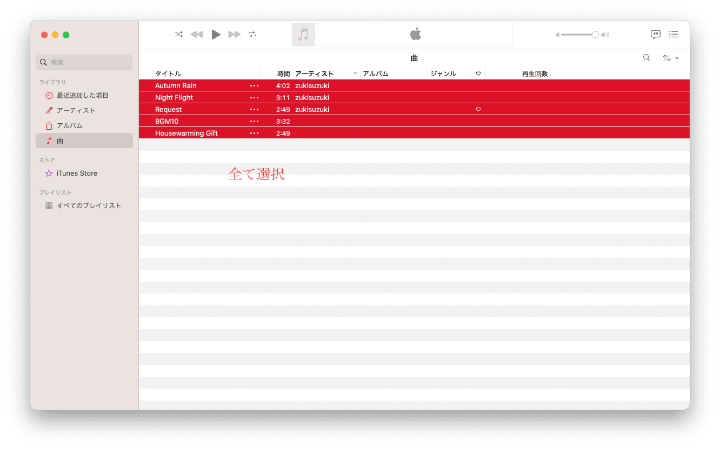The image size is (720, 449).
Task: Open the lyrics panel
Action: point(656,34)
